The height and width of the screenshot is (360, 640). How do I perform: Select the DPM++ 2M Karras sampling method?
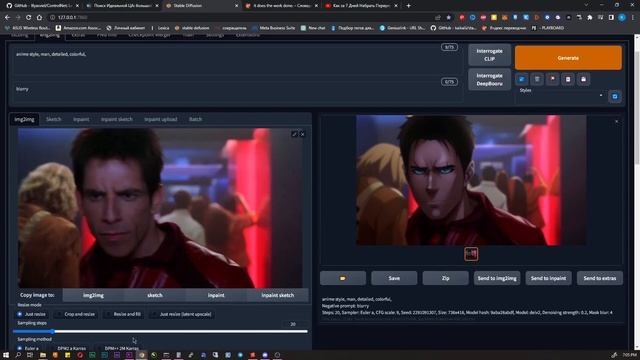tap(118, 349)
